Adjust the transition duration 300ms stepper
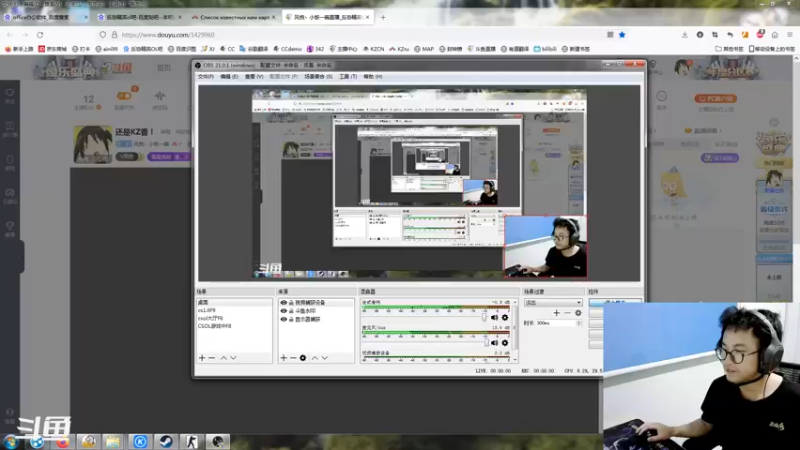The width and height of the screenshot is (800, 450). pyautogui.click(x=579, y=323)
